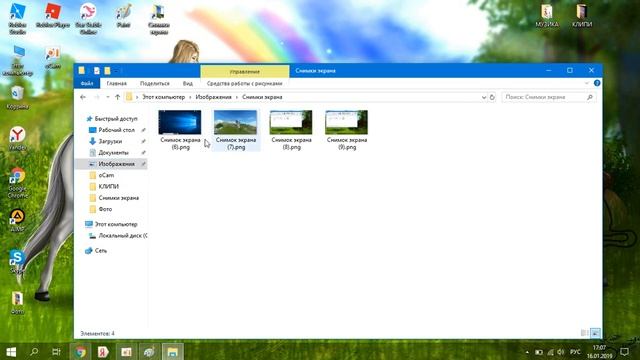This screenshot has height=360, width=640.
Task: Open the Поделиться ribbon tab
Action: [x=155, y=83]
